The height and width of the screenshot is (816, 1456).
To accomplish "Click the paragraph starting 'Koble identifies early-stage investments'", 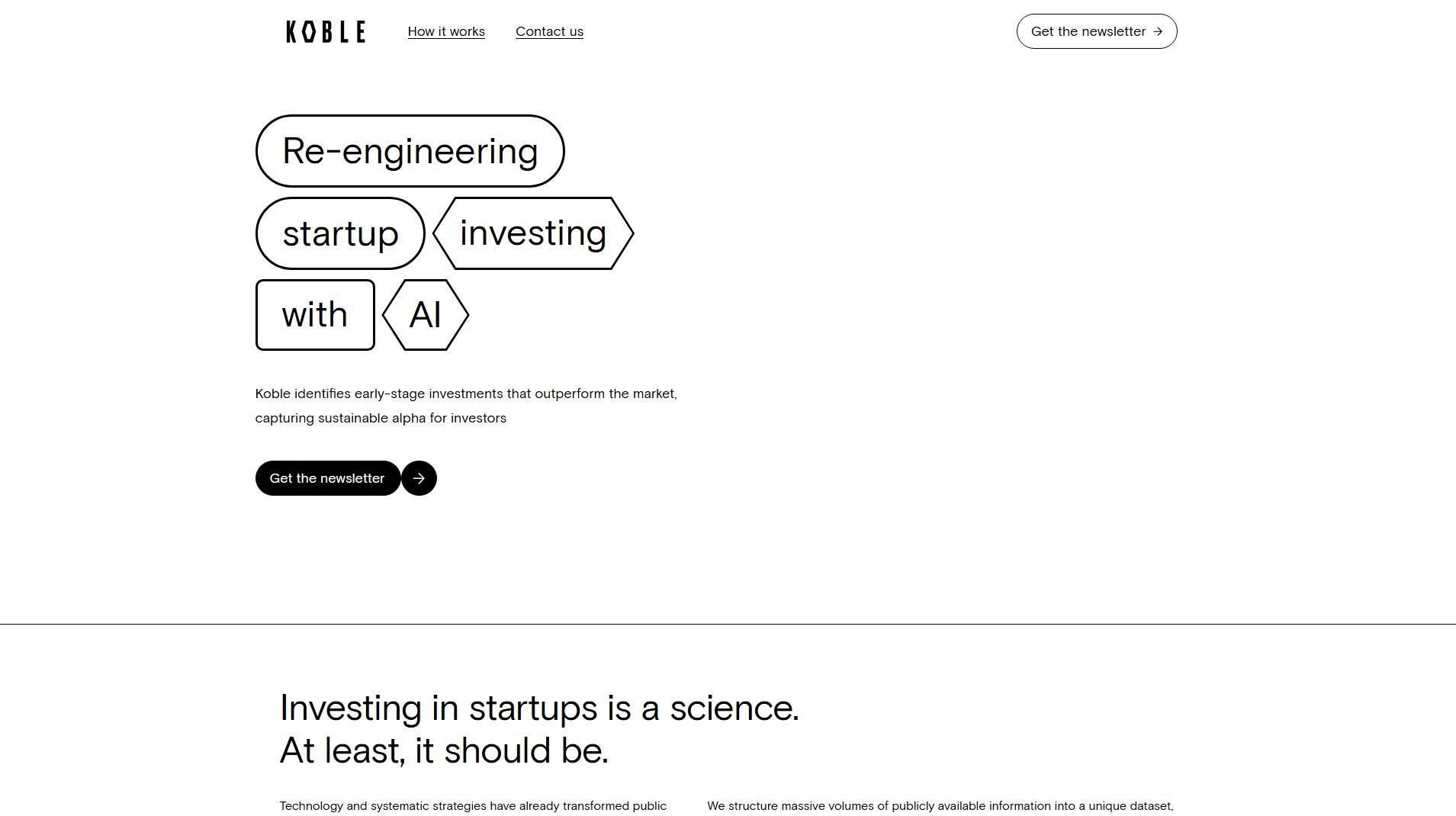I will 465,405.
